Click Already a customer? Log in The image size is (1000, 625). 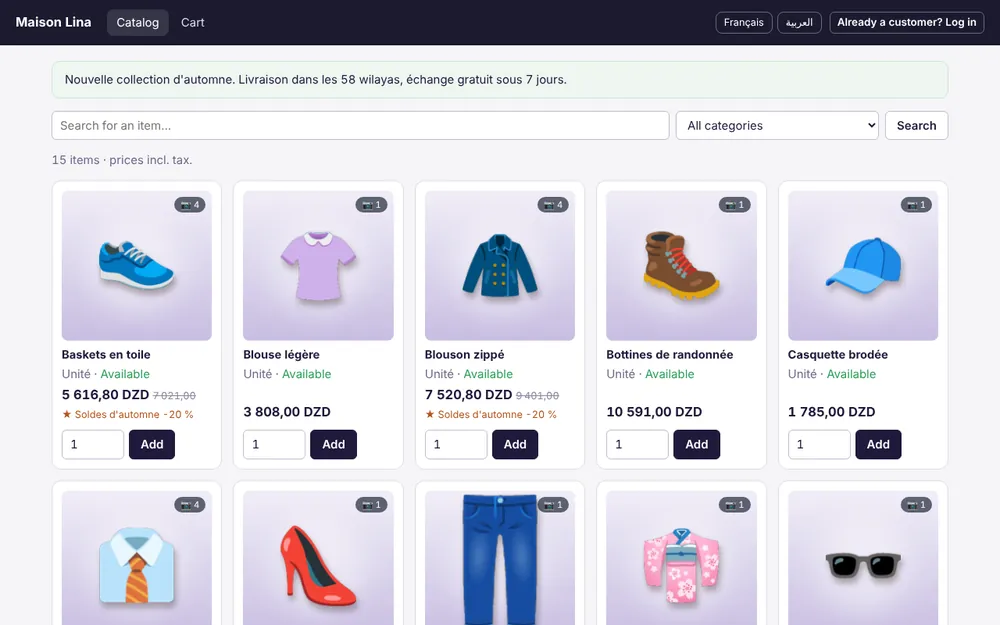pyautogui.click(x=906, y=22)
